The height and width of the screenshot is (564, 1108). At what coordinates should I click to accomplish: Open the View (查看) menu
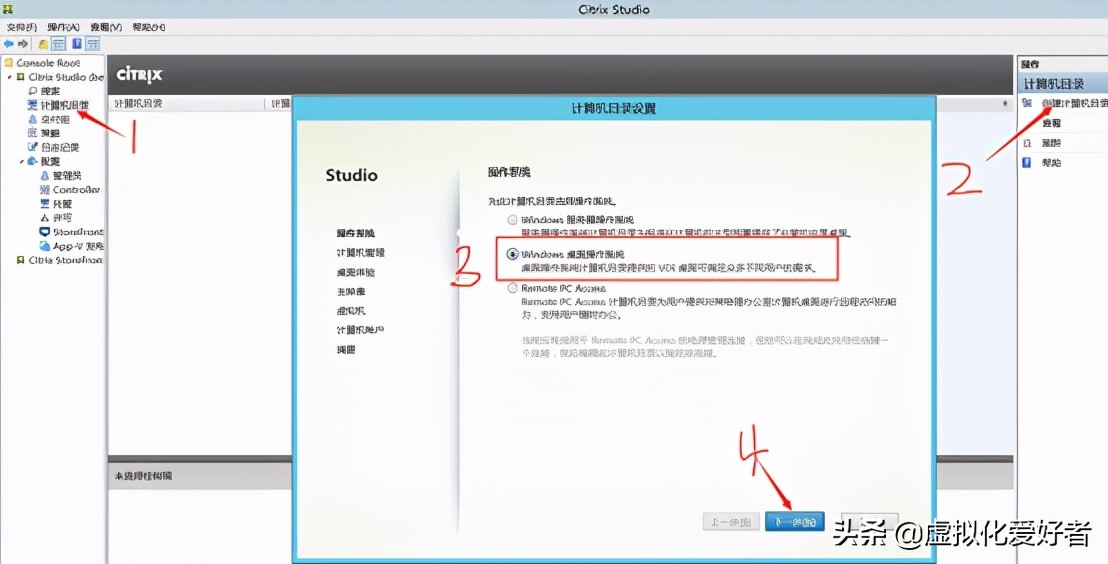click(106, 27)
